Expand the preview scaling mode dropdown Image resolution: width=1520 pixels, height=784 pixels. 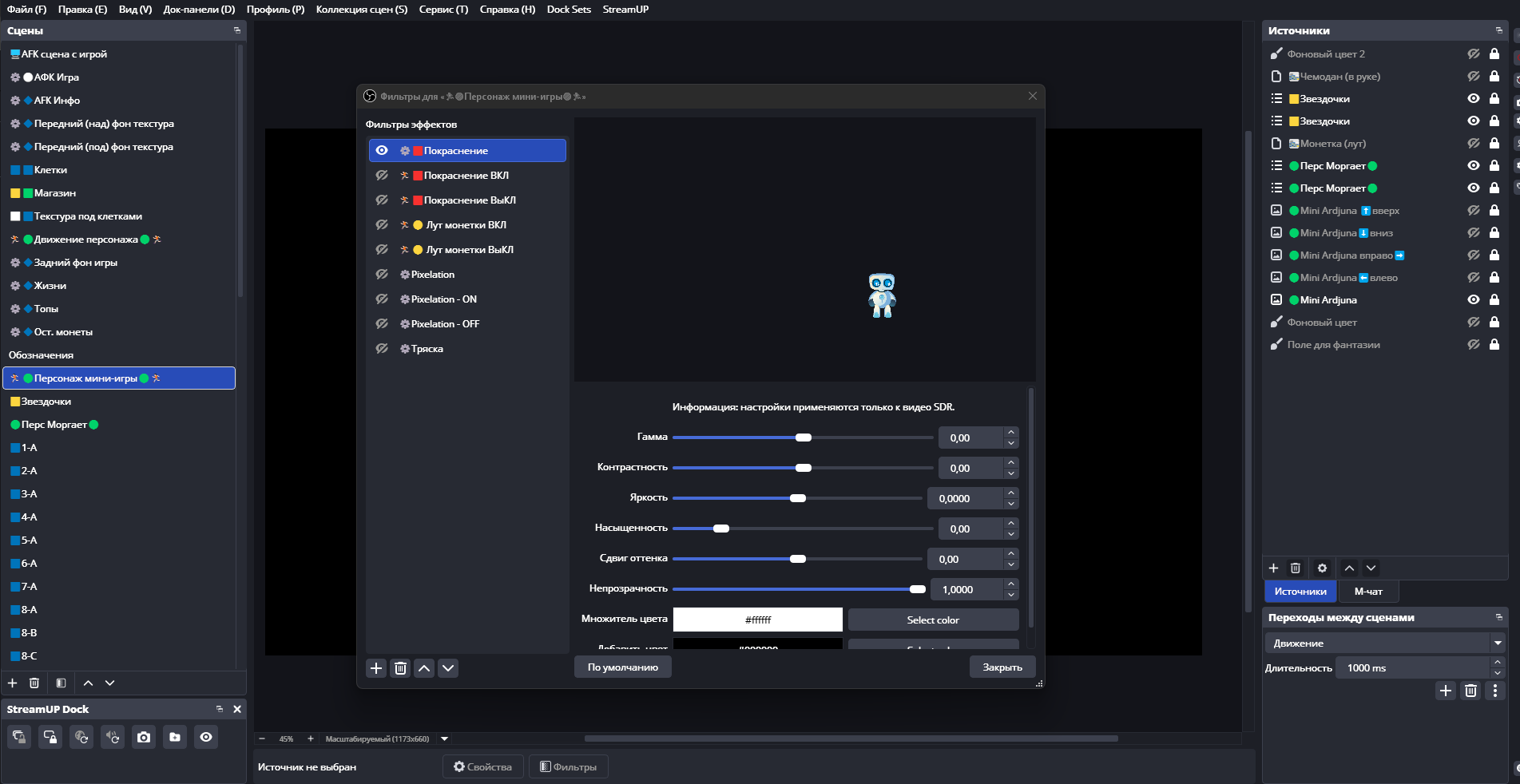click(445, 739)
